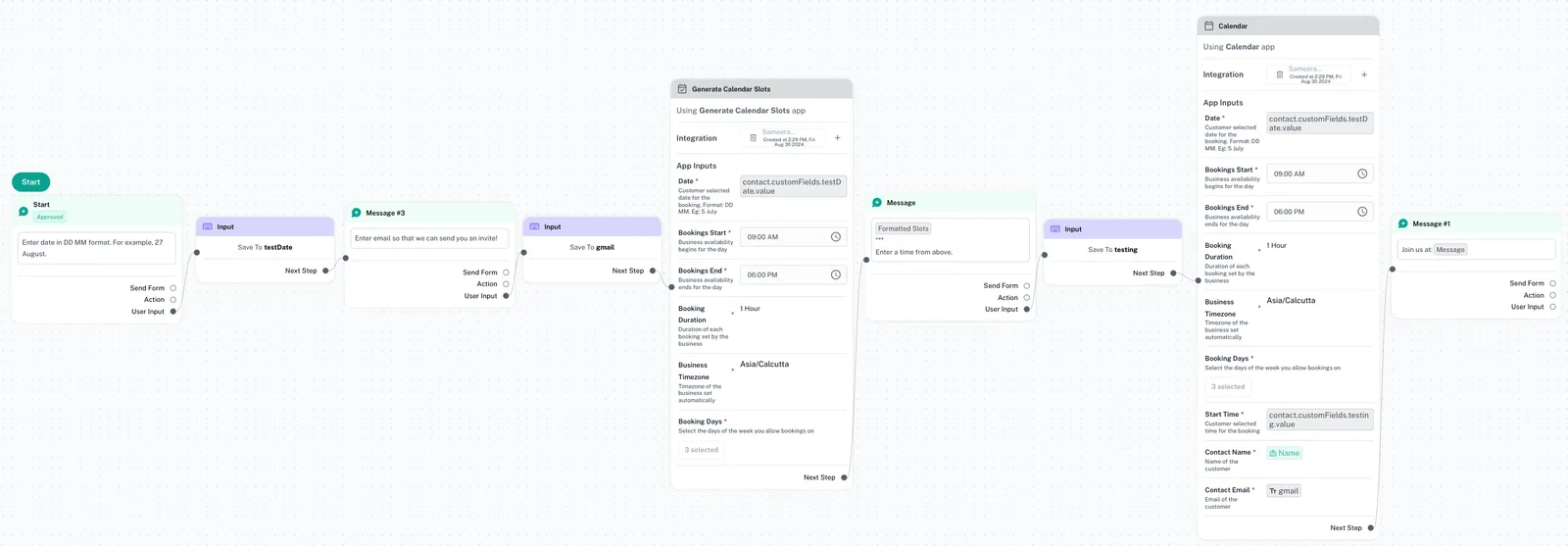Click the Name tag in Contact Name field
The width and height of the screenshot is (1568, 546).
[1284, 454]
